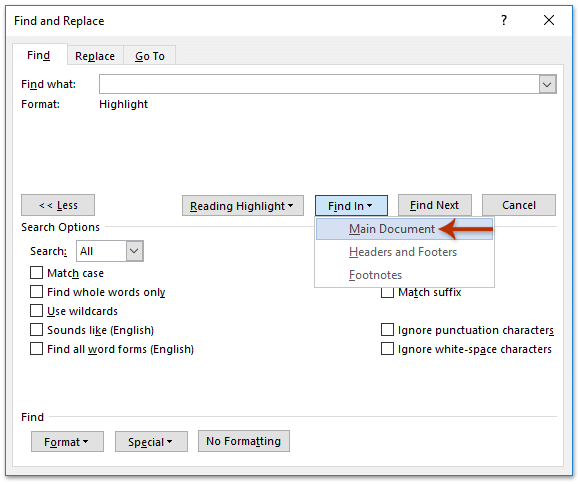Click the Find Next button
This screenshot has width=580, height=484.
point(435,205)
